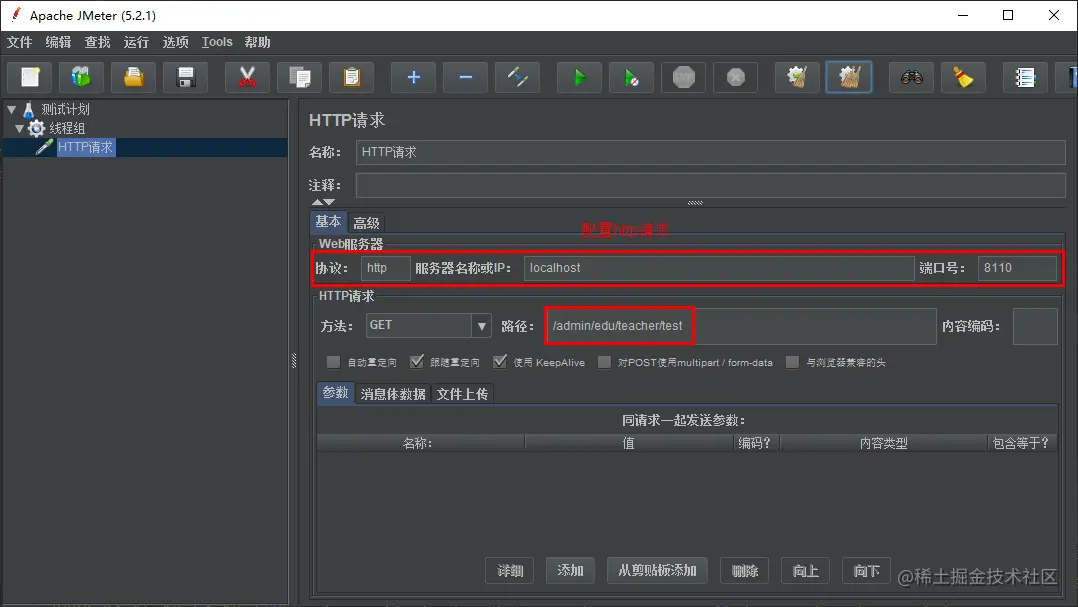The image size is (1078, 607).
Task: Create a new test plan with New icon
Action: click(x=30, y=77)
